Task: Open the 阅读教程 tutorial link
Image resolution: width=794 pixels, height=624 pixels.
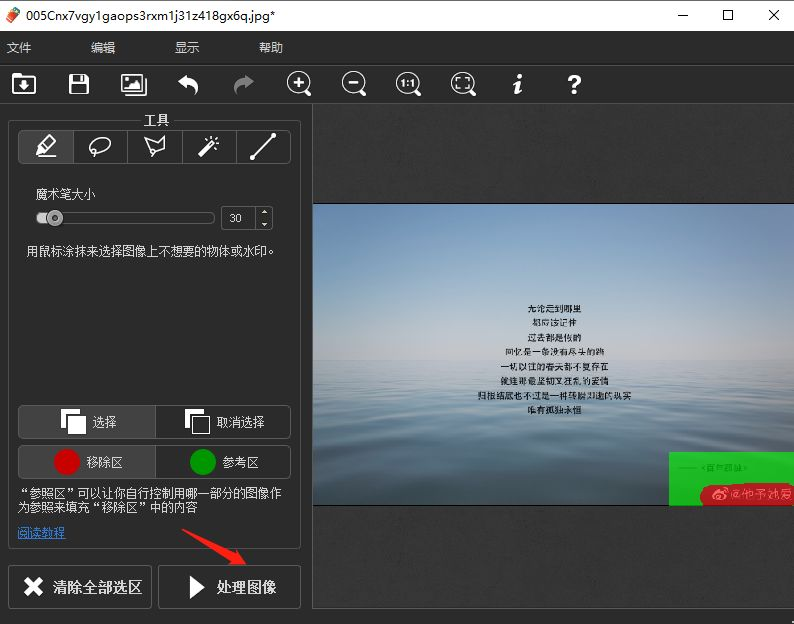Action: [x=41, y=533]
